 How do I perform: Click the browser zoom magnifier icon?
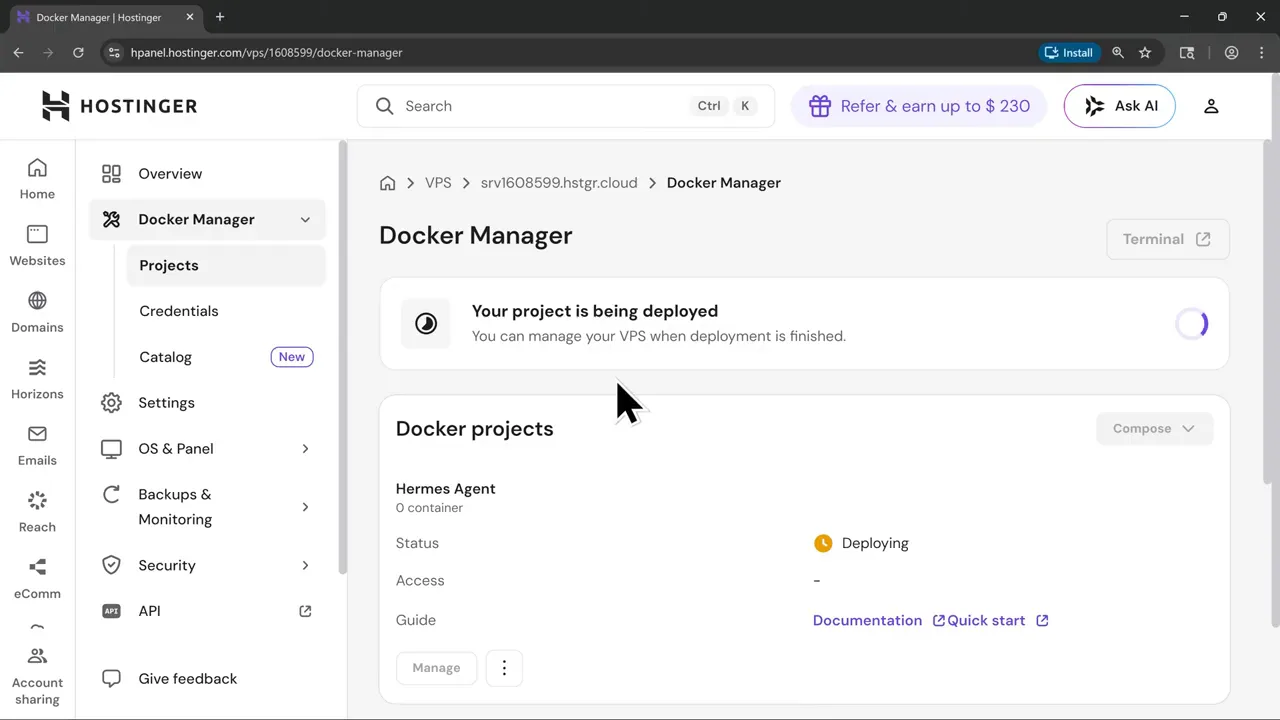pos(1118,53)
